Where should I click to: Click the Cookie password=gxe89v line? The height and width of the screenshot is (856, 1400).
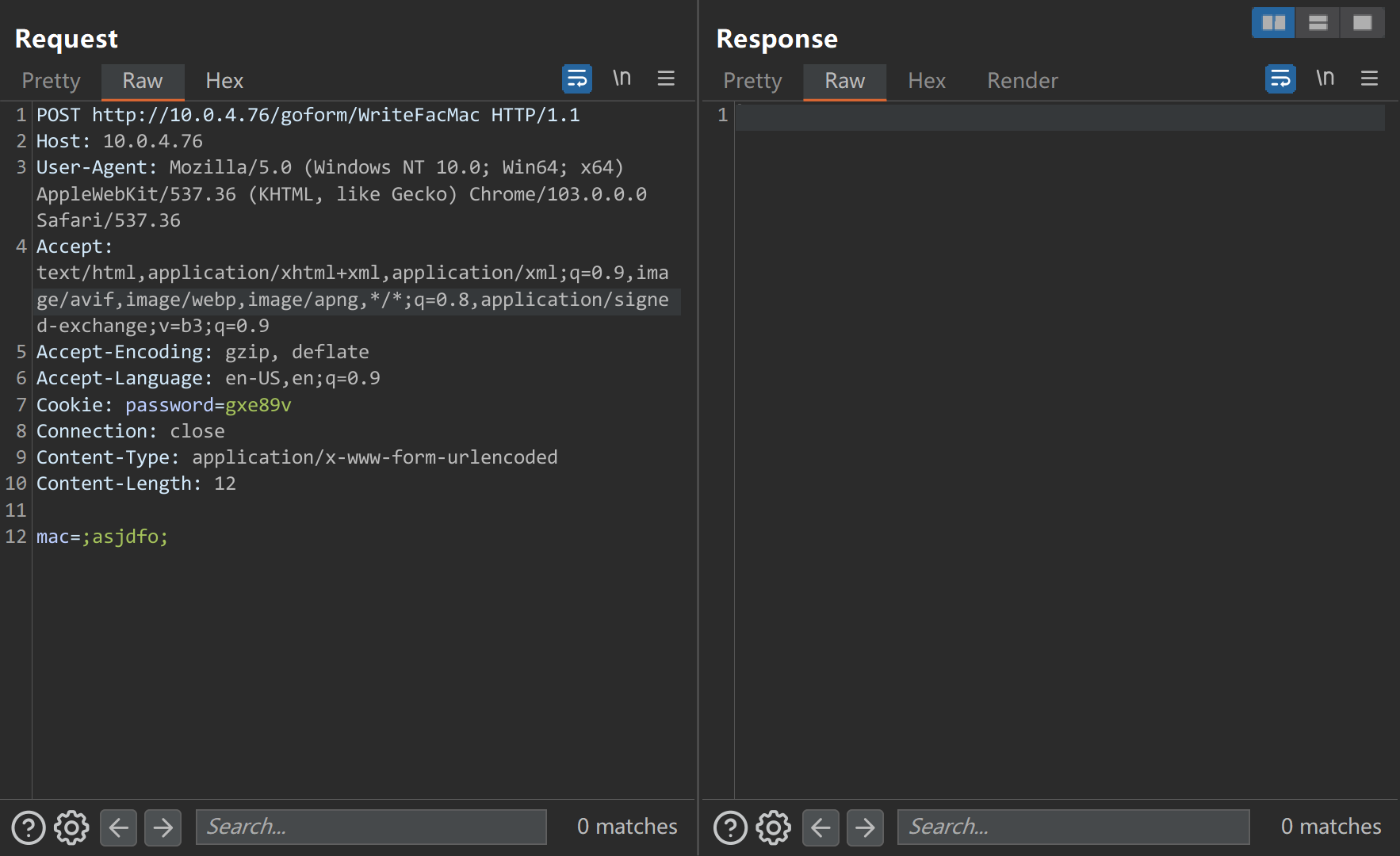click(x=164, y=405)
